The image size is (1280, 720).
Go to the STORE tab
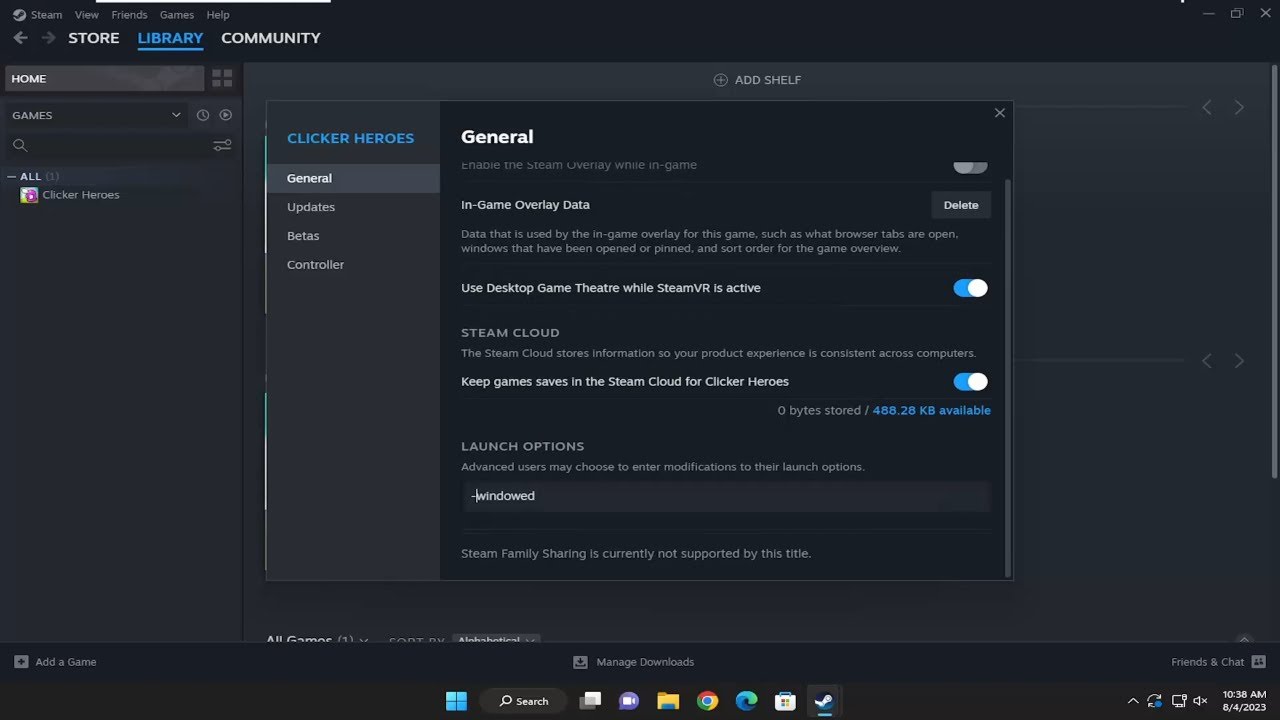94,38
